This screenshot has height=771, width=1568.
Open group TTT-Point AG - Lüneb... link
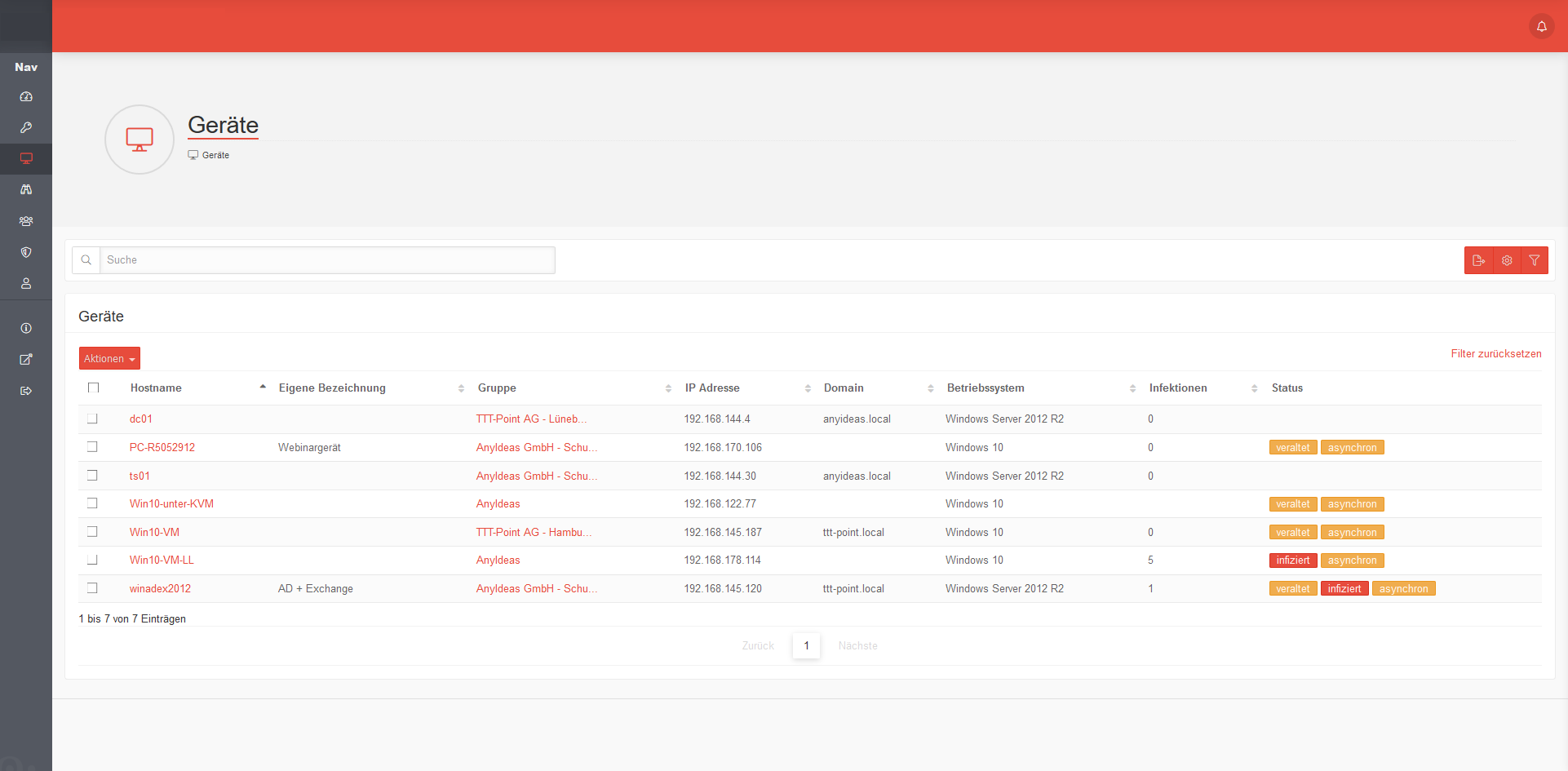point(531,419)
